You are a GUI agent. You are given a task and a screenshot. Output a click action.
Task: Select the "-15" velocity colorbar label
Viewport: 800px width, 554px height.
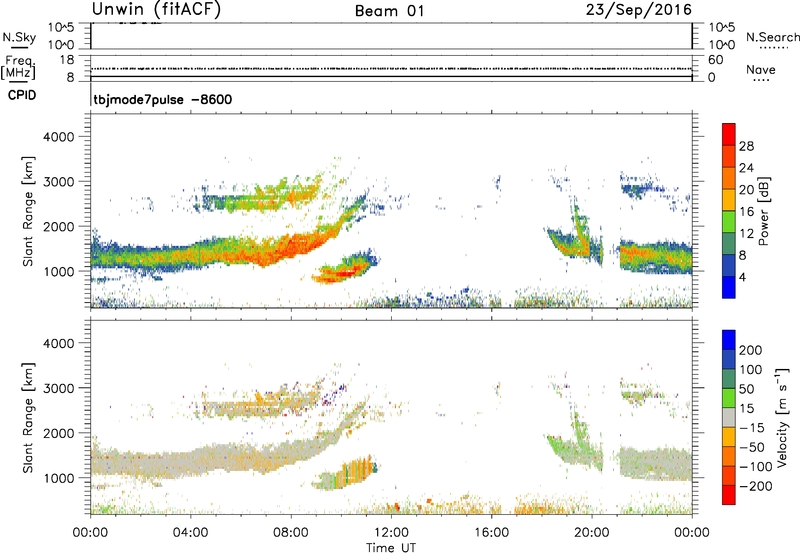coord(751,428)
